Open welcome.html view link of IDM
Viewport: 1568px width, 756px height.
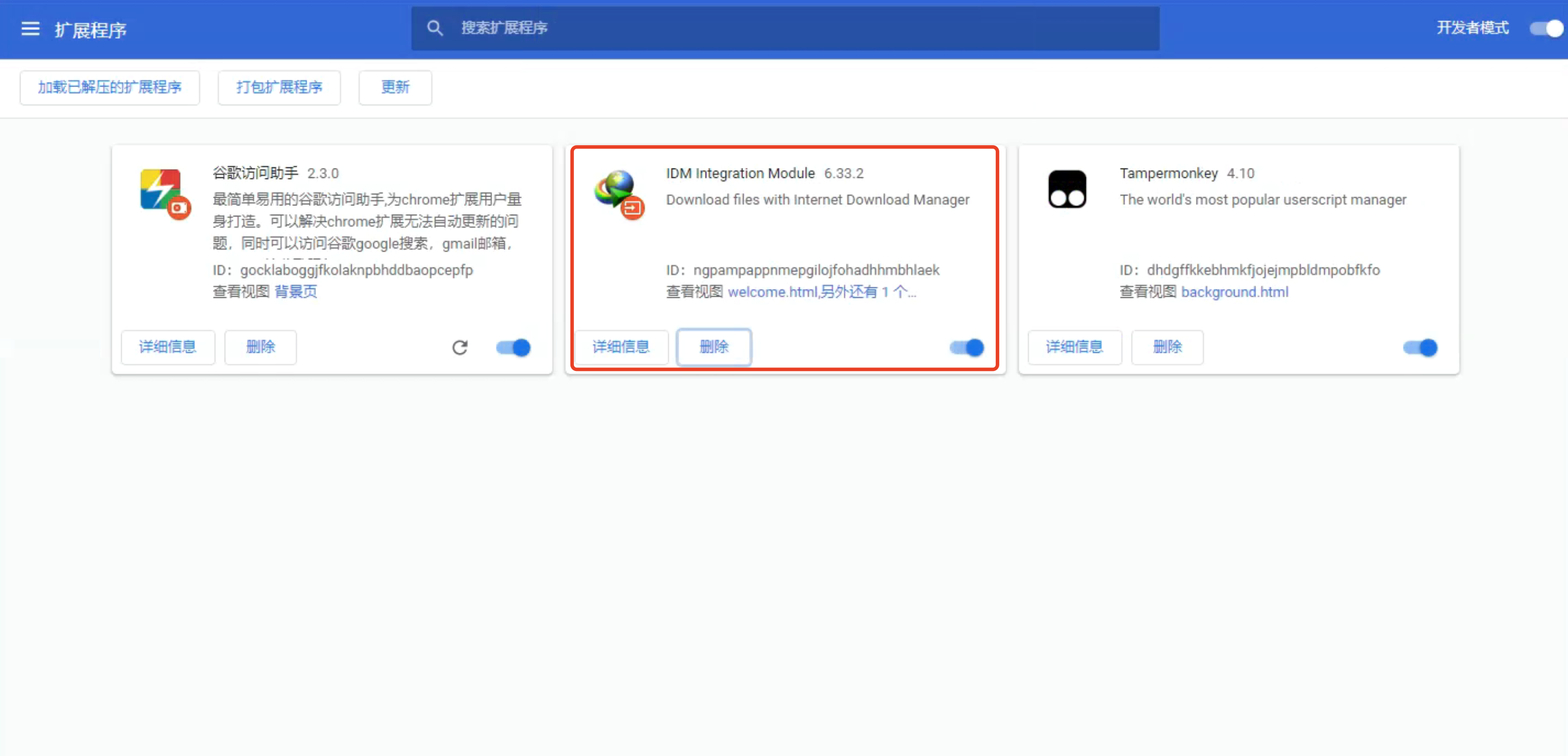(x=822, y=292)
